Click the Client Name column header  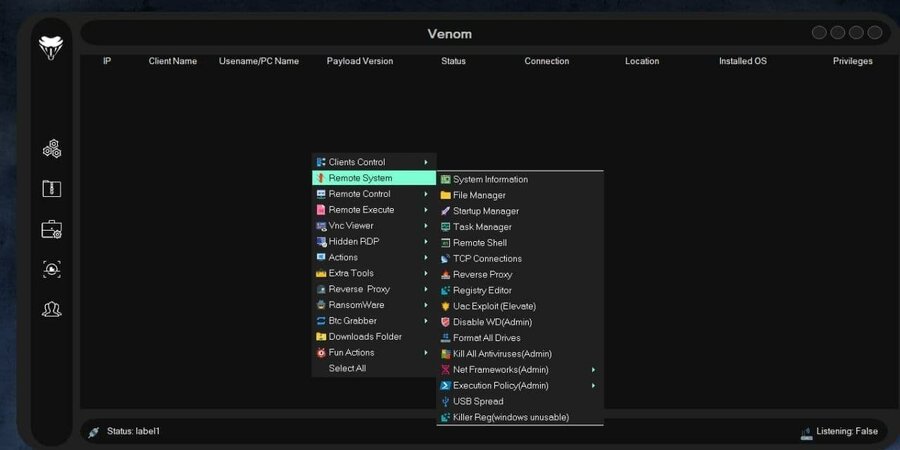point(173,61)
